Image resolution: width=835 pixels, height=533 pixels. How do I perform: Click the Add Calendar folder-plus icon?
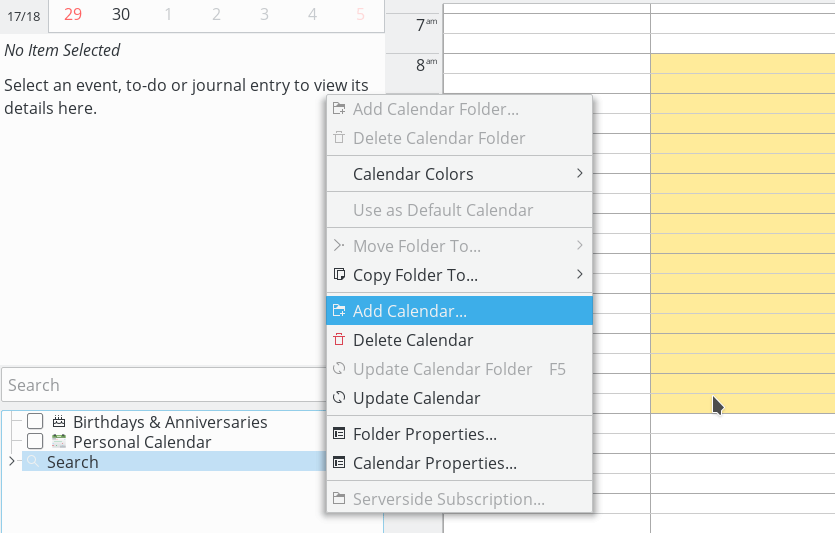click(x=339, y=311)
